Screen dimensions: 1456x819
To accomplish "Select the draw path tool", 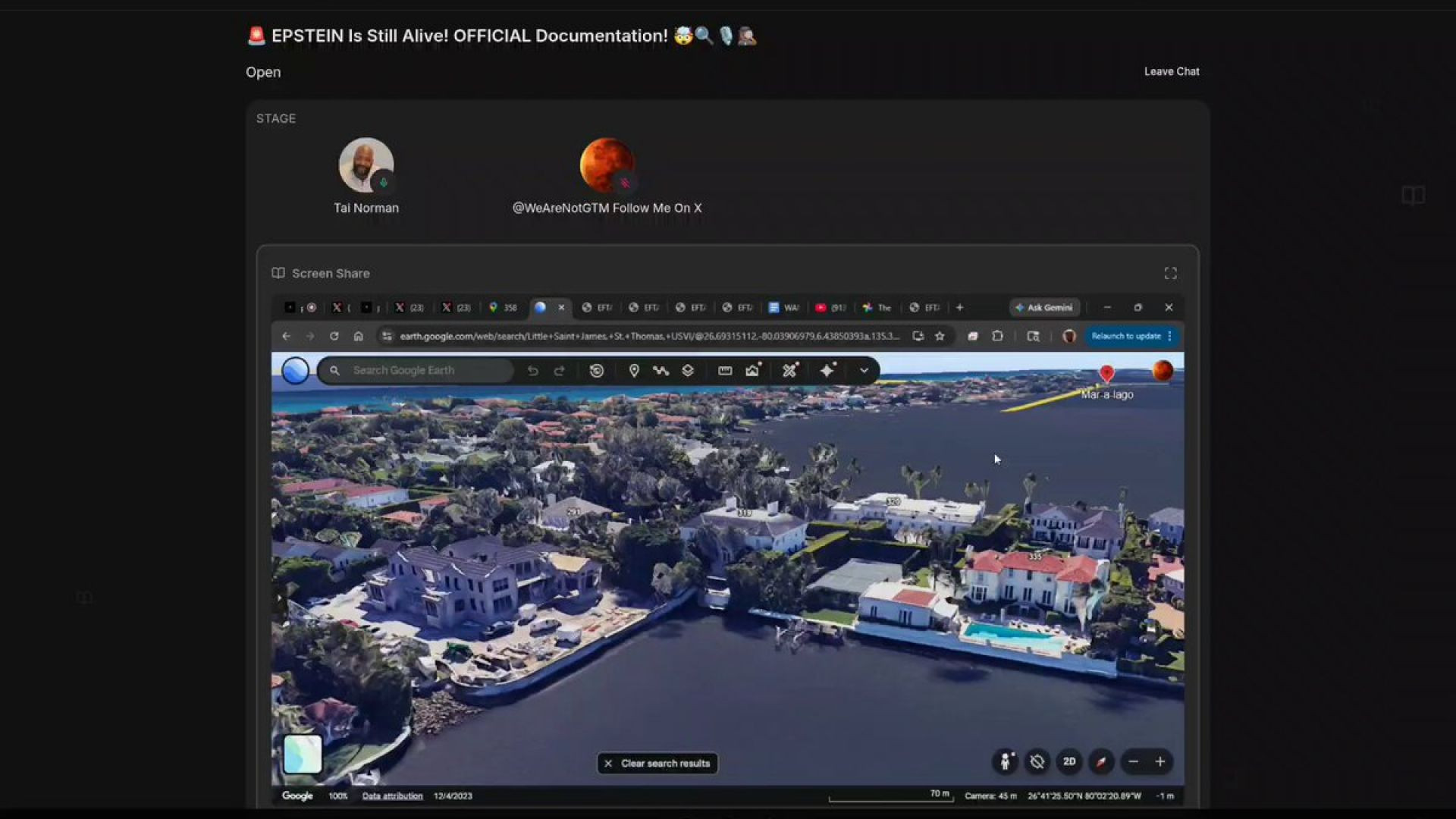I will 661,370.
